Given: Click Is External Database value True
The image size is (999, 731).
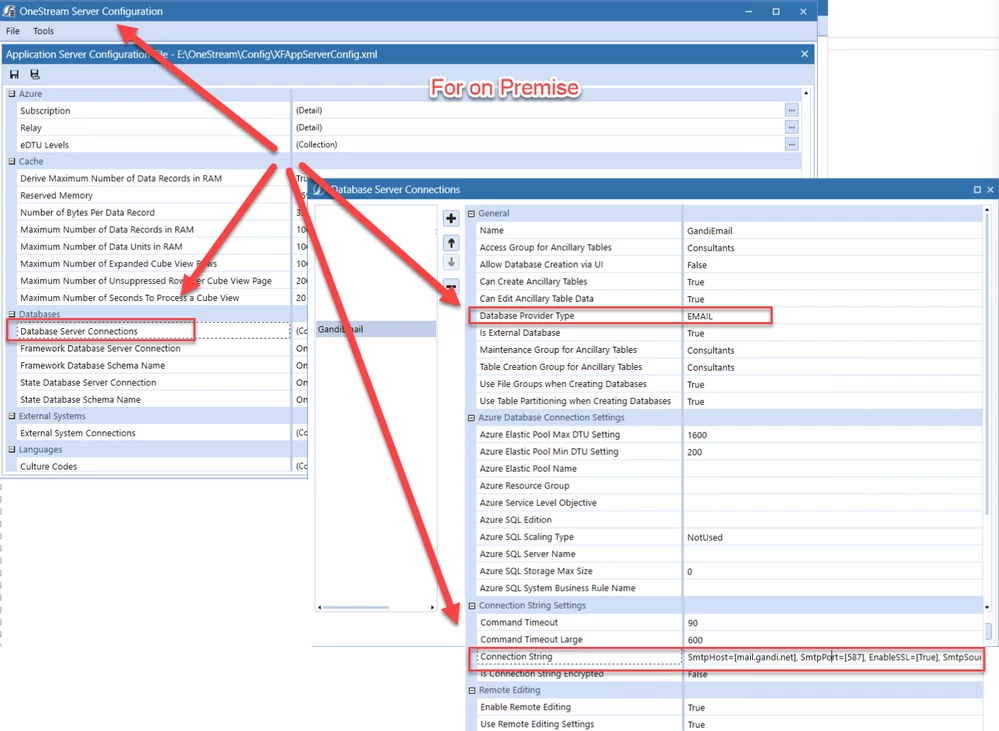Looking at the screenshot, I should pos(695,333).
